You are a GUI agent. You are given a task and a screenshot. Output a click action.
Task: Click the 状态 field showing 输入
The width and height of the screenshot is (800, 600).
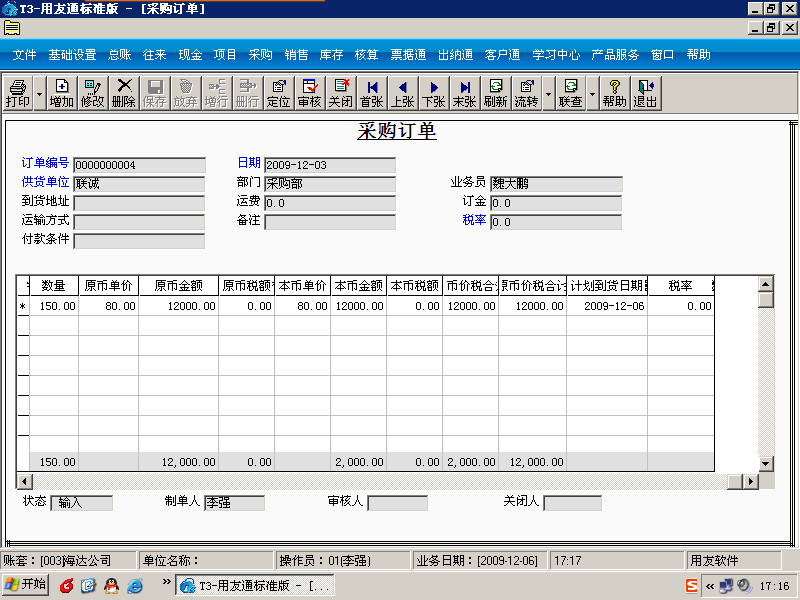[82, 503]
